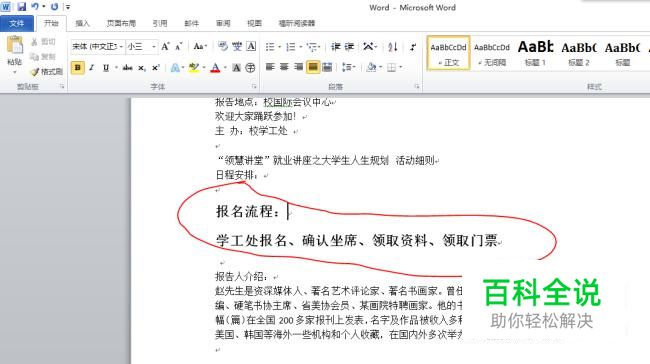The height and width of the screenshot is (364, 650).
Task: Click the Phonetic Guide (拼音) icon
Action: click(237, 46)
